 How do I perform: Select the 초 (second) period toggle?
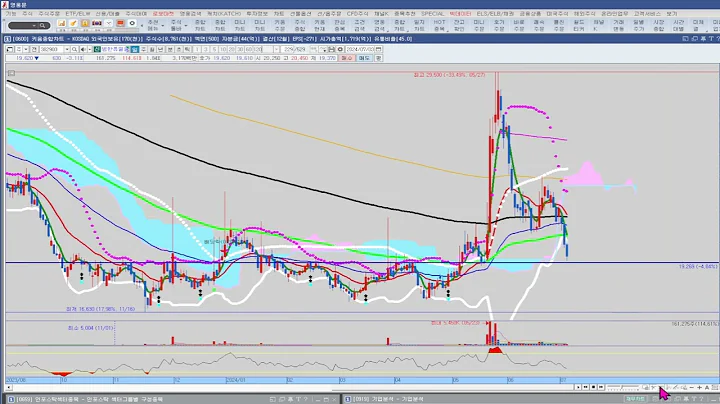[x=179, y=49]
